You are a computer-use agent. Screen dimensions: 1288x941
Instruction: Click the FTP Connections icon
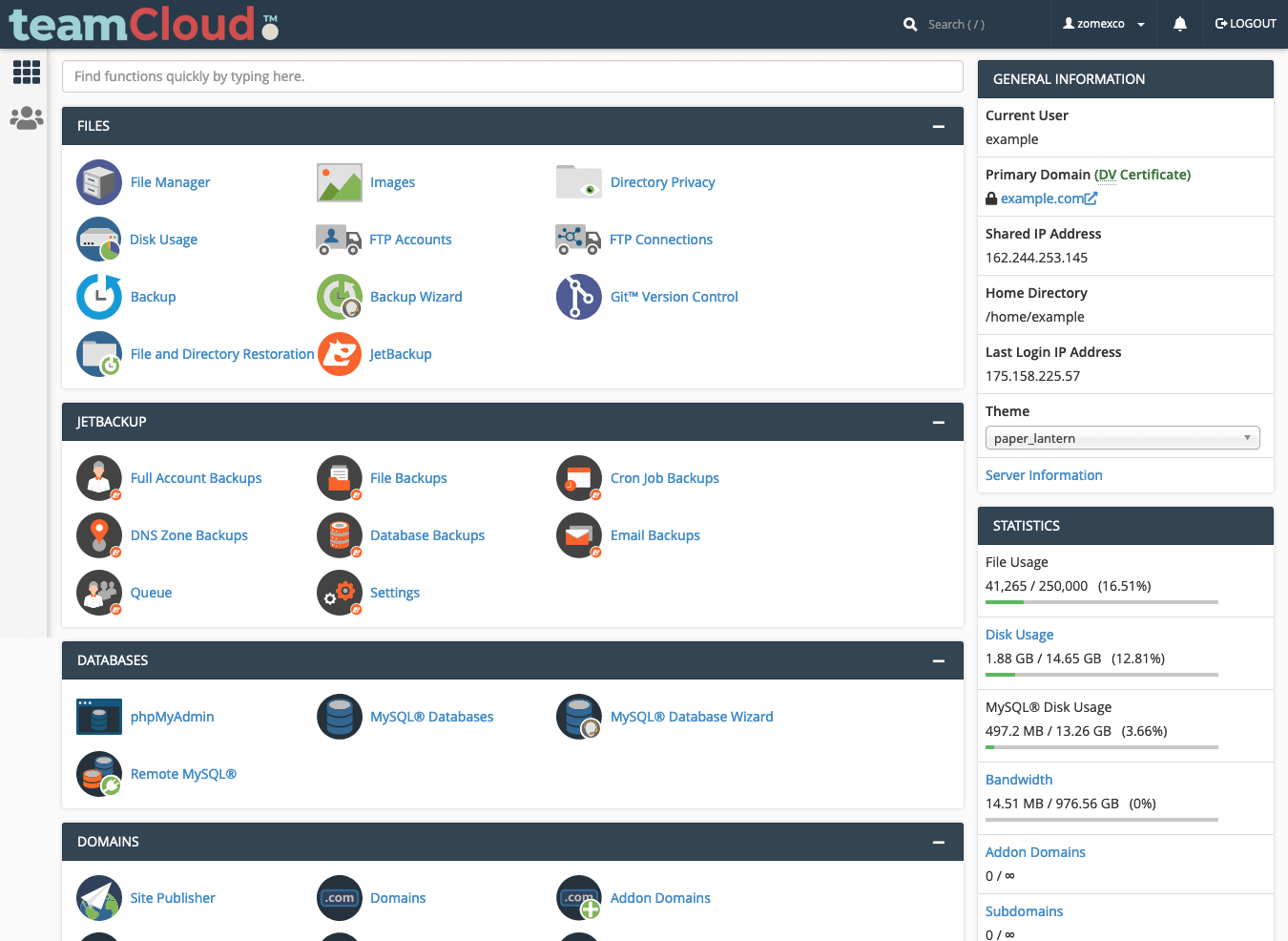tap(578, 240)
